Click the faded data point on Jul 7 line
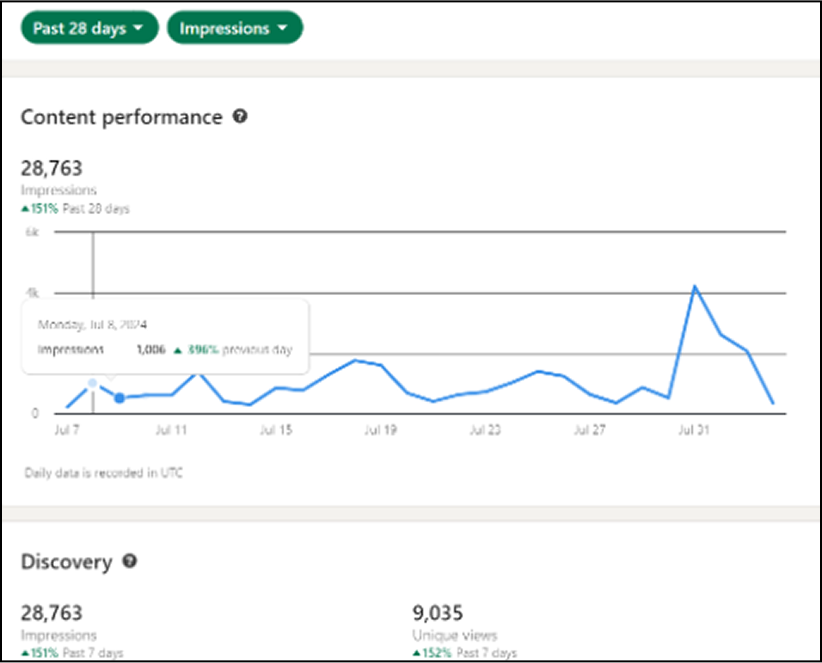Screen dimensions: 822x663 pyautogui.click(x=93, y=383)
